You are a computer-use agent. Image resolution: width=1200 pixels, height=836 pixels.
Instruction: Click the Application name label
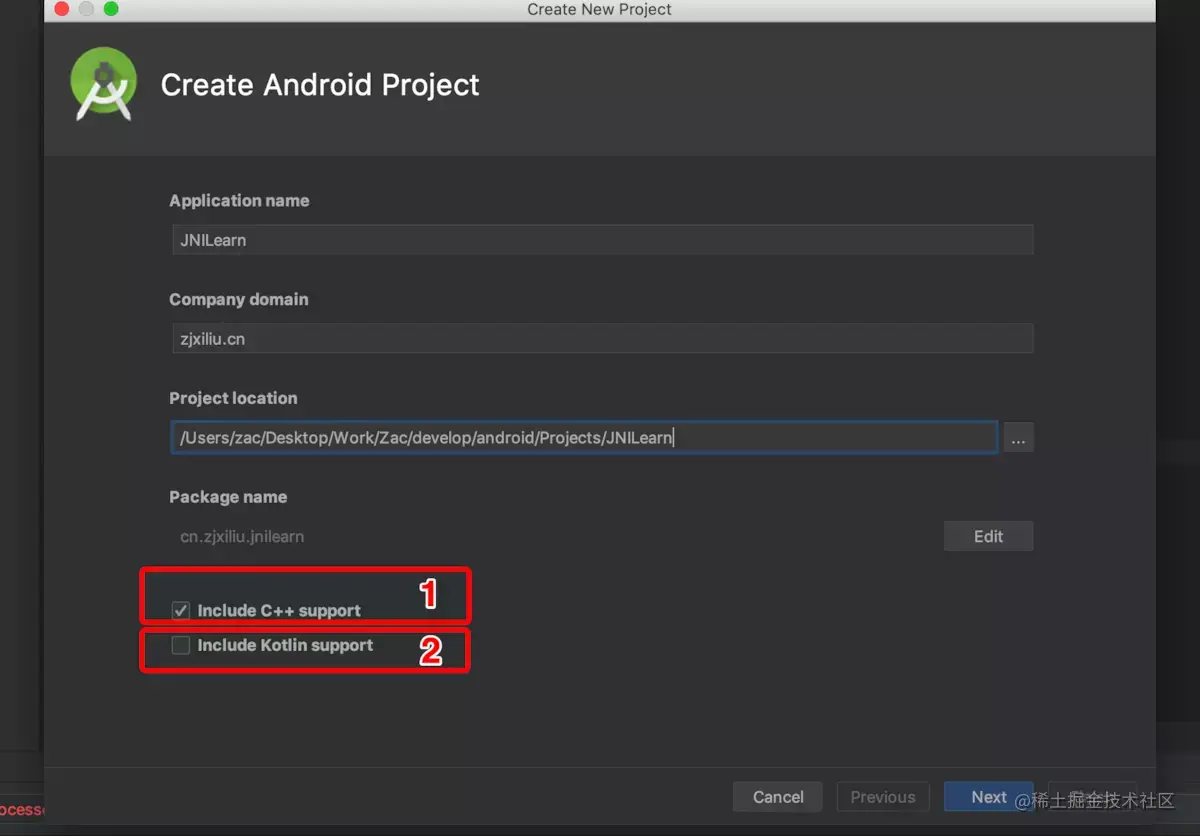click(239, 201)
